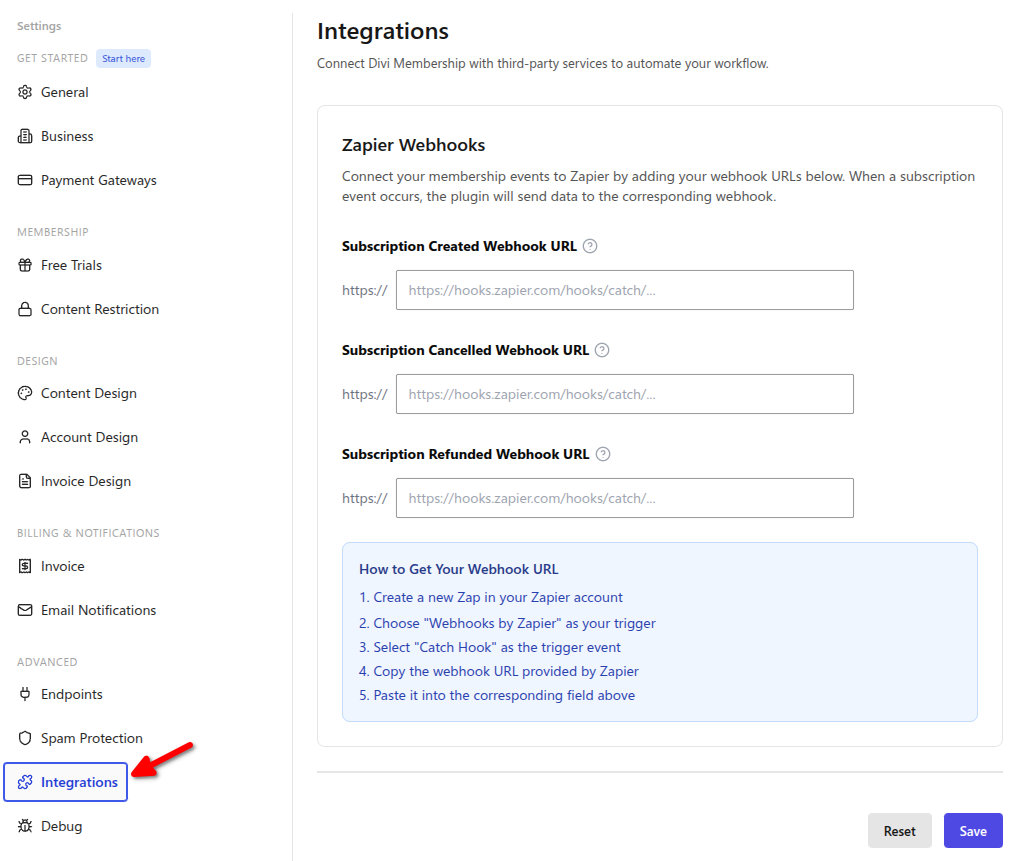Click the DESIGN section header
Screen dimensions: 1014x861
(37, 361)
